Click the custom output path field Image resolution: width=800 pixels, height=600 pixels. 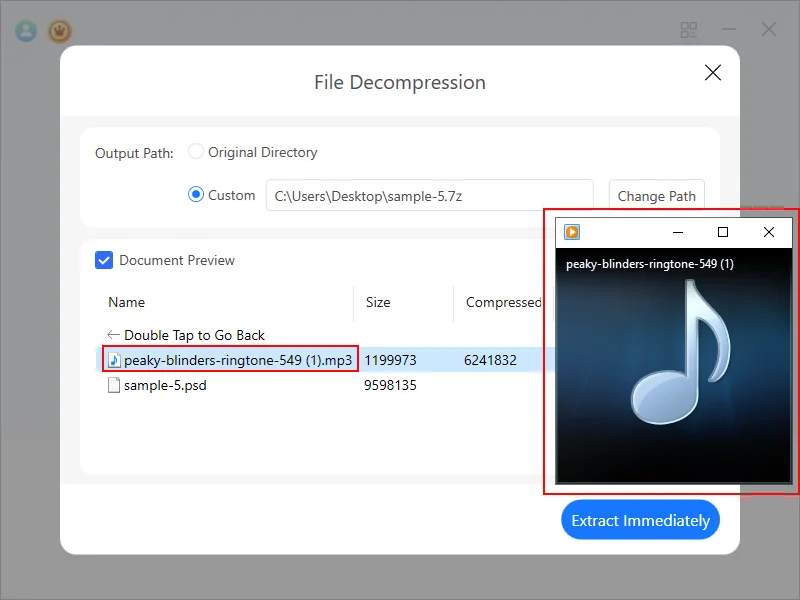pyautogui.click(x=429, y=196)
